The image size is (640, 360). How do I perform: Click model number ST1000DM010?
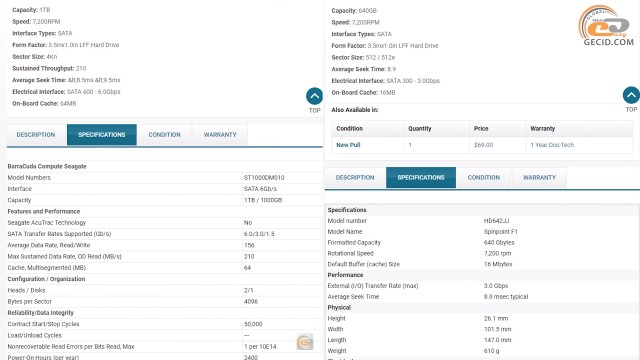(x=264, y=178)
